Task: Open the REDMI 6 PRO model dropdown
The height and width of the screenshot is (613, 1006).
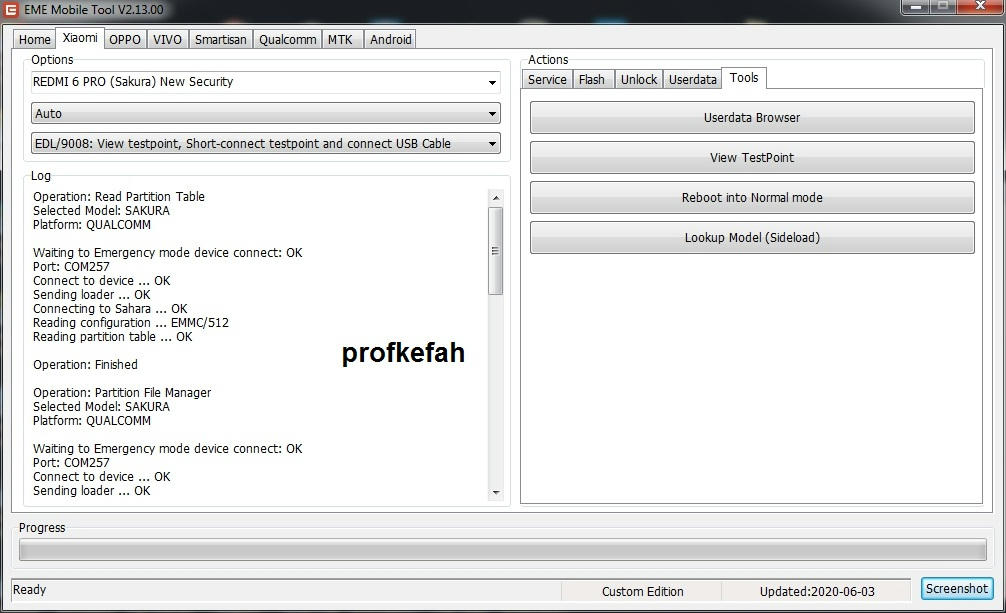Action: [x=266, y=82]
